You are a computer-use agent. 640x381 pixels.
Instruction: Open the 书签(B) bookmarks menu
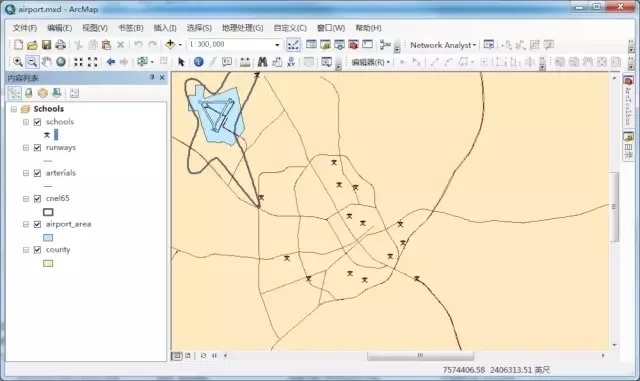(x=131, y=28)
